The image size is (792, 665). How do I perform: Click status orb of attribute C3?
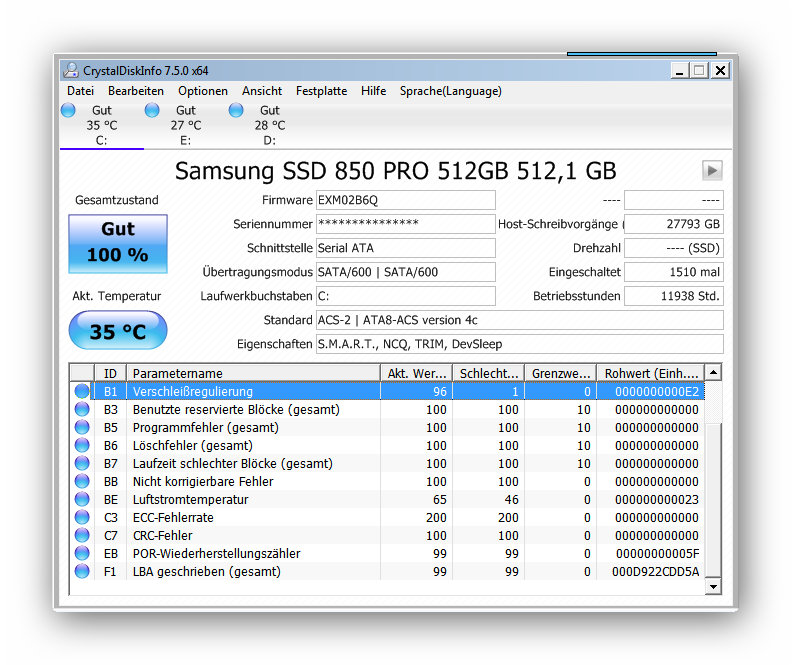(x=82, y=517)
